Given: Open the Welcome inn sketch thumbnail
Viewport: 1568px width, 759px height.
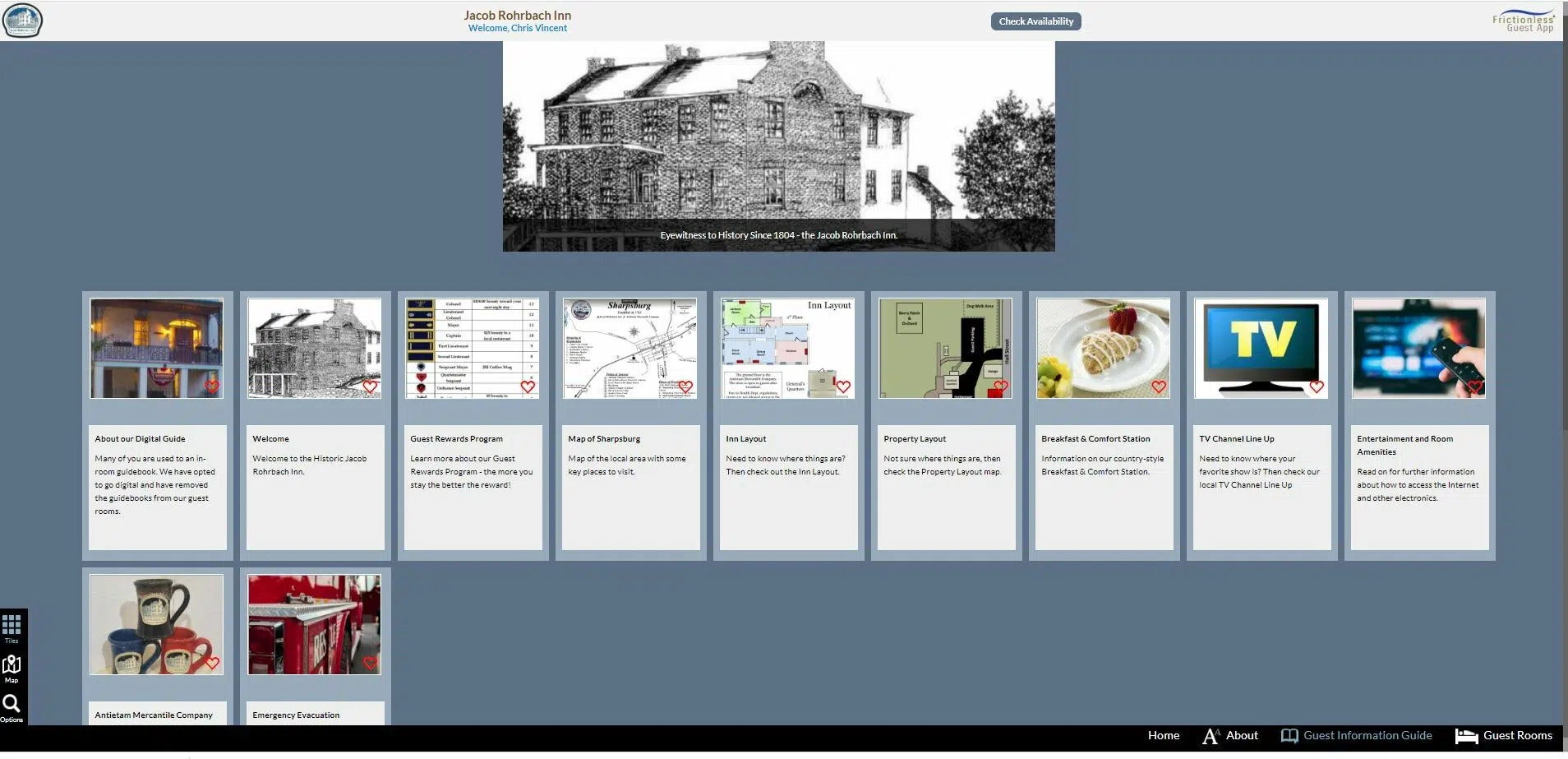Looking at the screenshot, I should click(314, 349).
